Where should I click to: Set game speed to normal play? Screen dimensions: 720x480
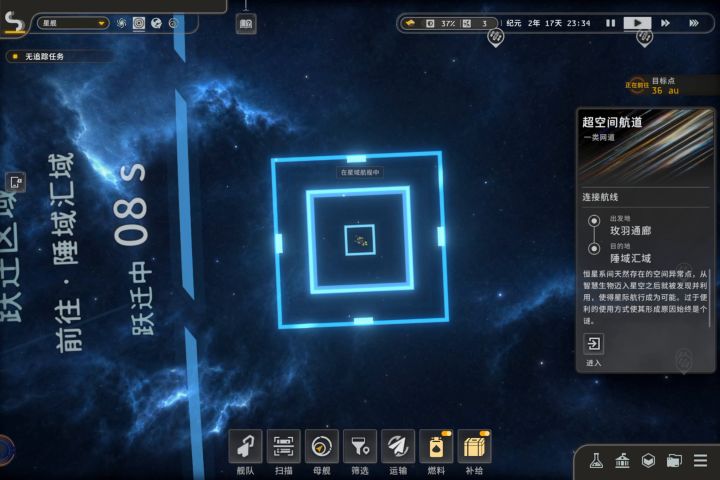(637, 23)
